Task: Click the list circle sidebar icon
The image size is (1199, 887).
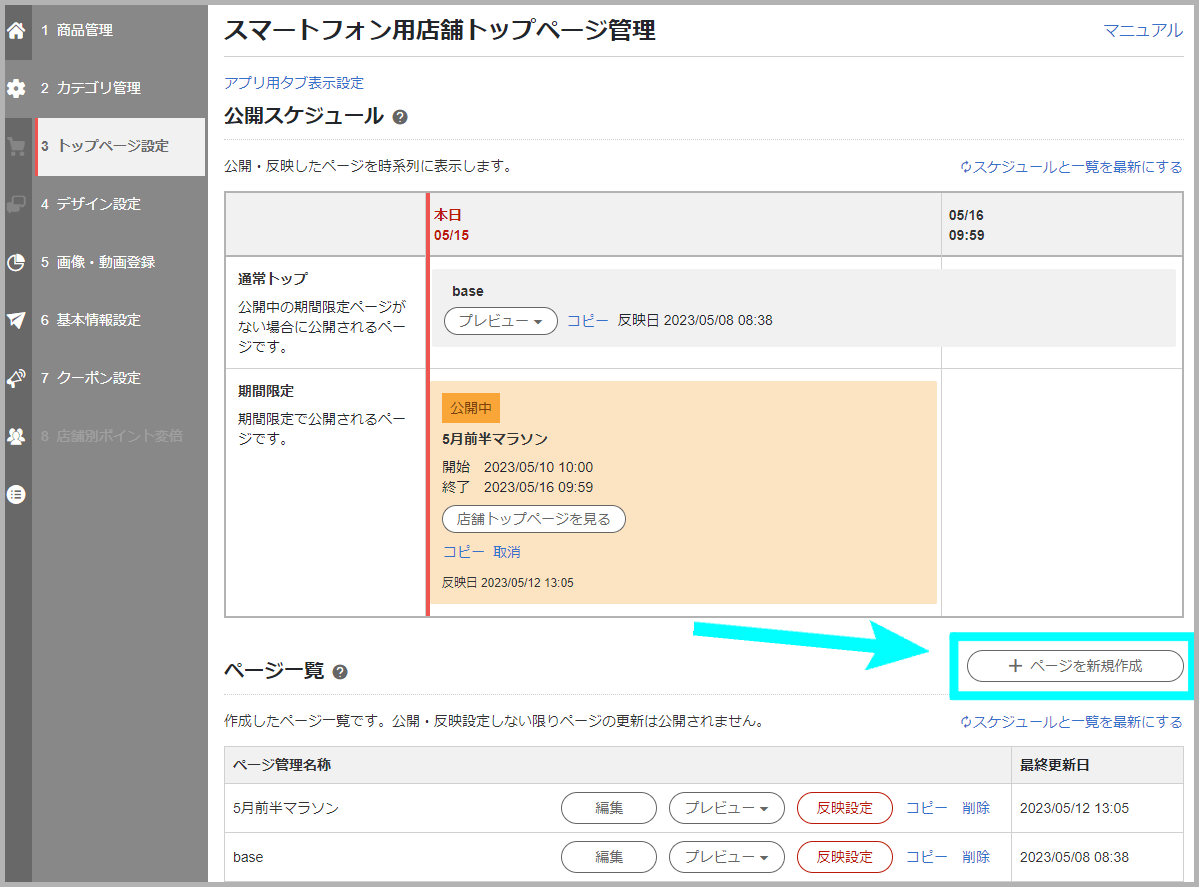Action: click(x=16, y=494)
